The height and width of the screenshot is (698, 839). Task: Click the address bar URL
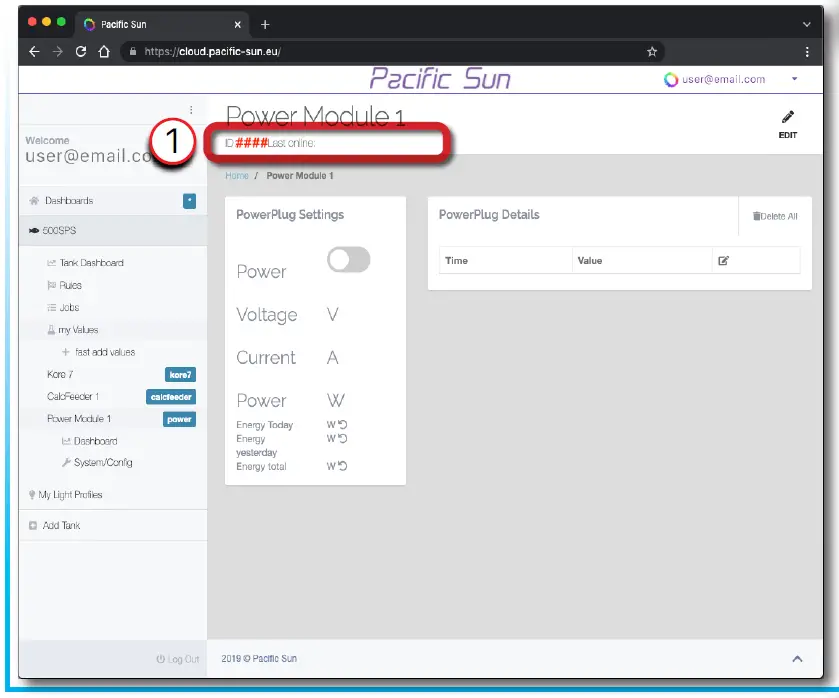tap(212, 51)
